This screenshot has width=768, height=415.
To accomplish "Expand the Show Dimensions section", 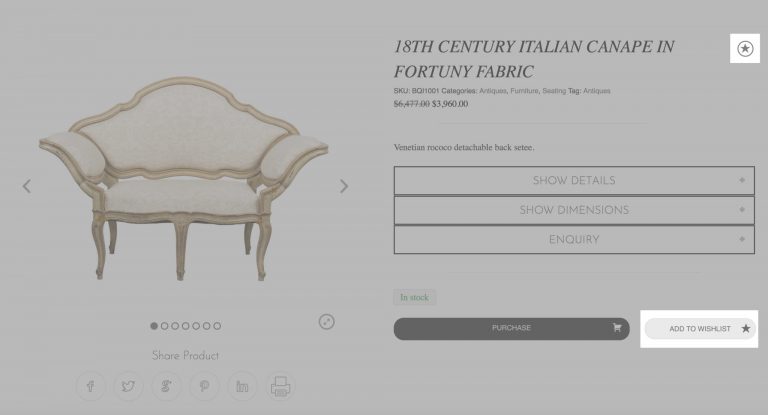I will pyautogui.click(x=574, y=210).
